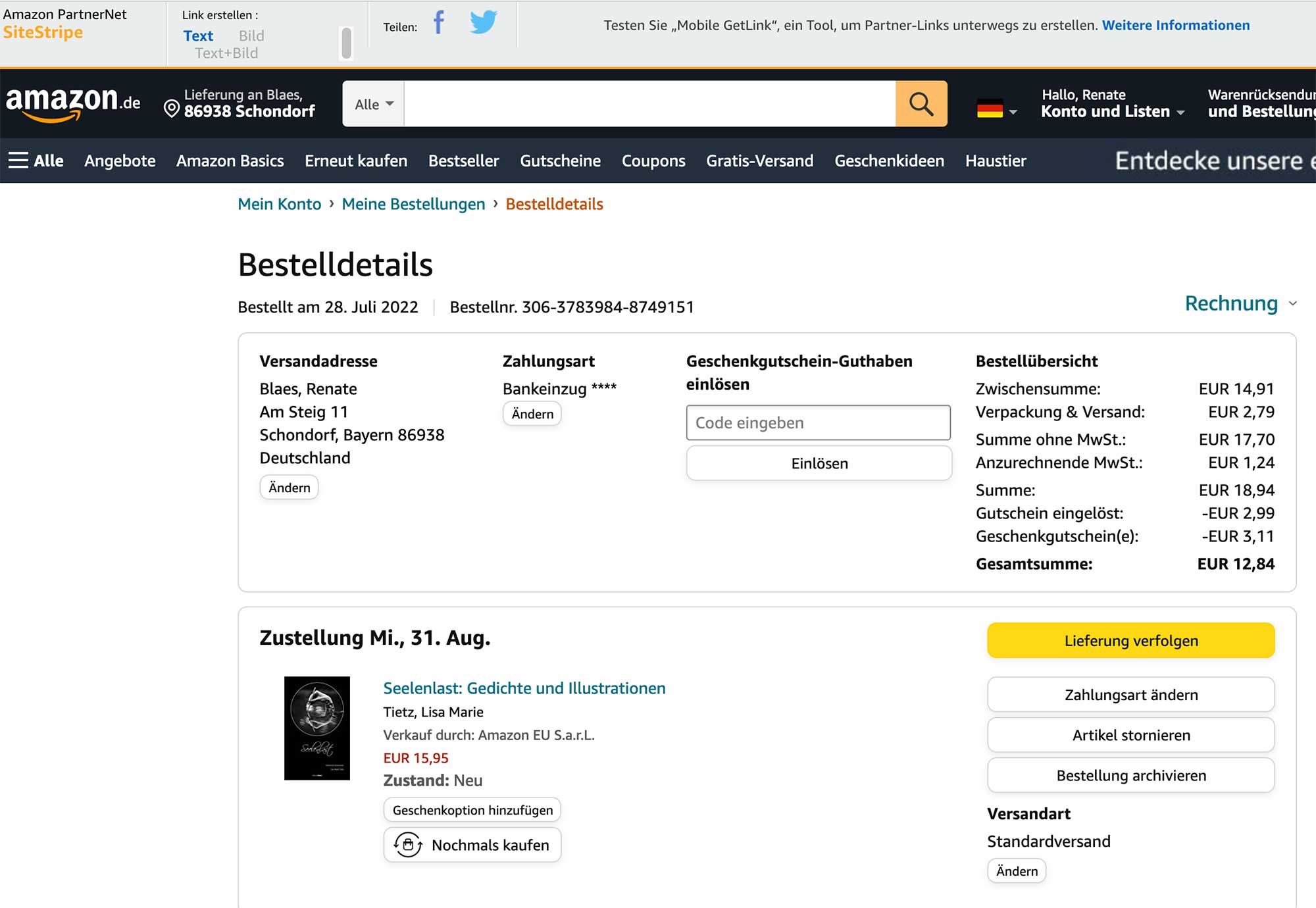
Task: Click the Nochmals kaufen cart icon
Action: click(408, 845)
